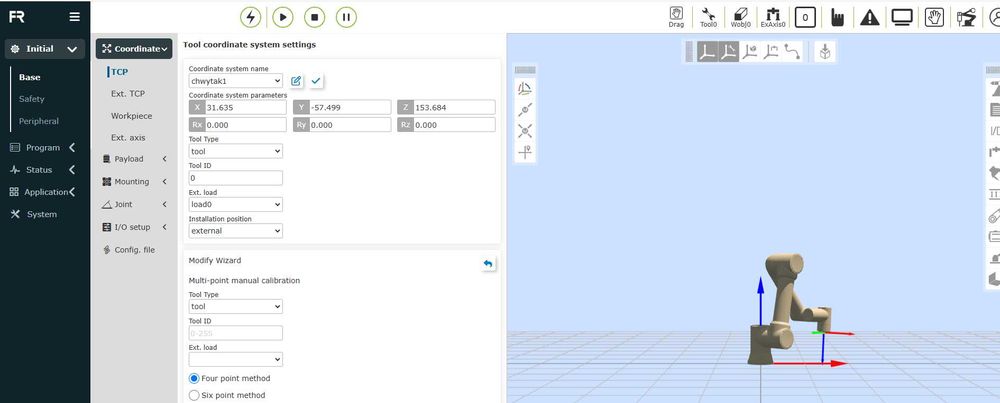
Task: Open the Tool0 wrench icon
Action: pos(709,17)
